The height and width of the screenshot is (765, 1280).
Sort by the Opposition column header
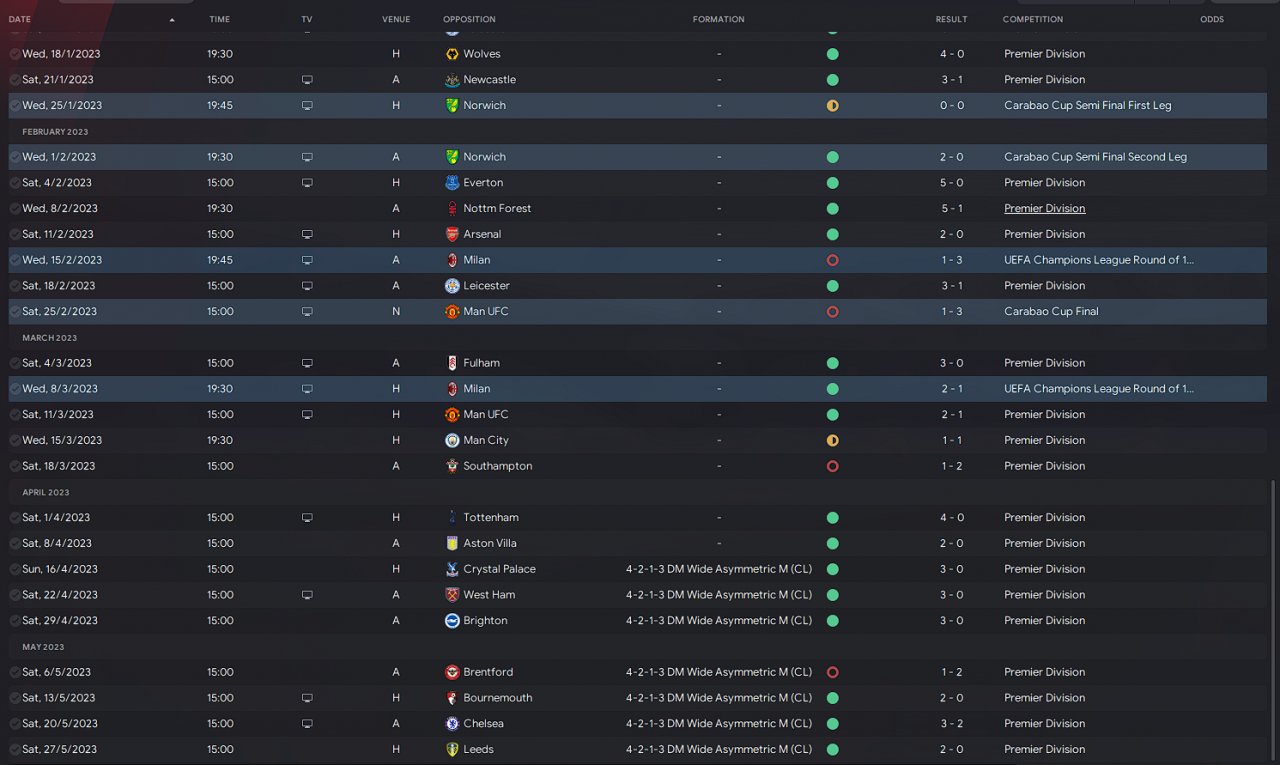pos(469,20)
